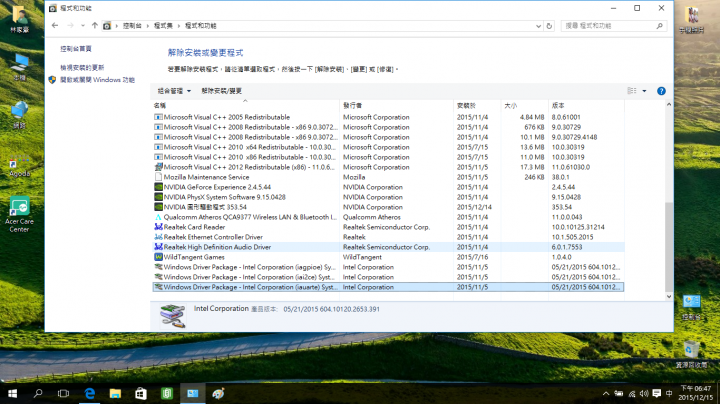Refresh the address bar location
720x404 pixels.
click(549, 26)
